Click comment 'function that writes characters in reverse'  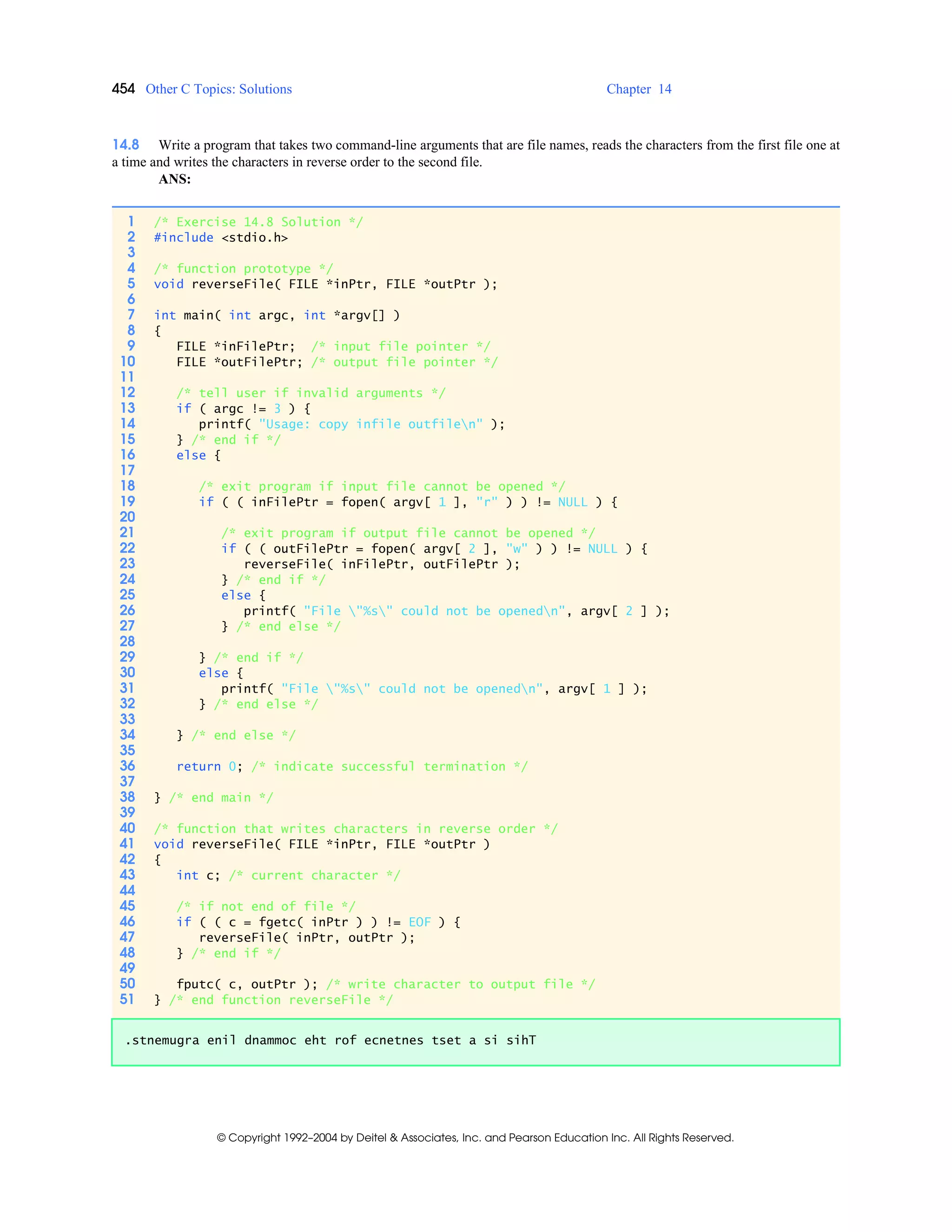tap(356, 828)
